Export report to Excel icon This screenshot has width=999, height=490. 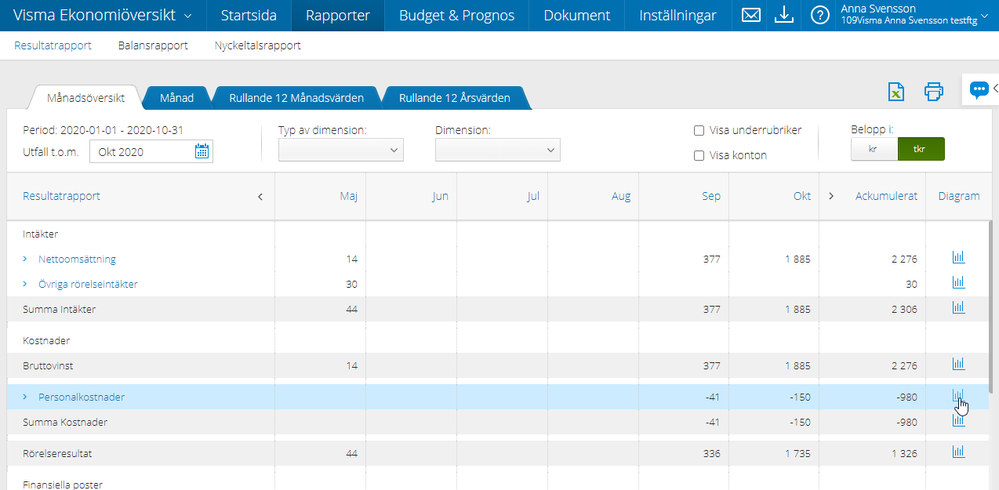(897, 92)
